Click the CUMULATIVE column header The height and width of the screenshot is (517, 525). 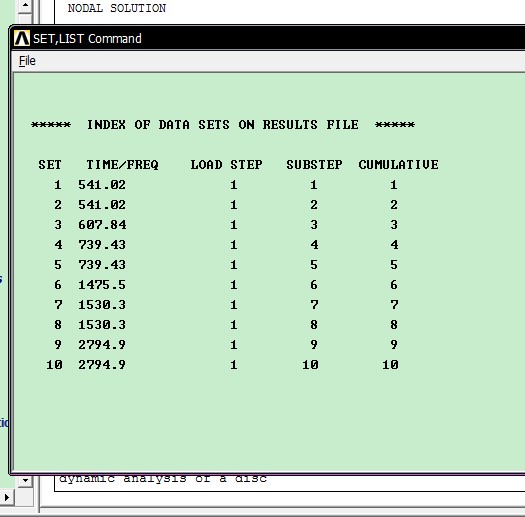[398, 165]
